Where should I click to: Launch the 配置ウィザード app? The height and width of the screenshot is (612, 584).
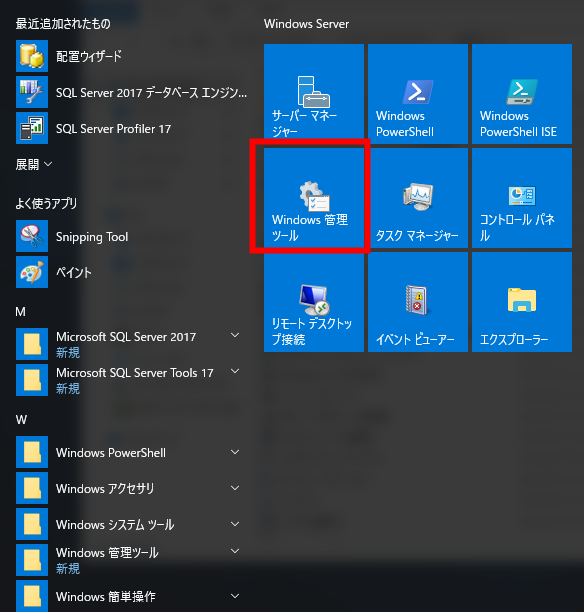(131, 56)
